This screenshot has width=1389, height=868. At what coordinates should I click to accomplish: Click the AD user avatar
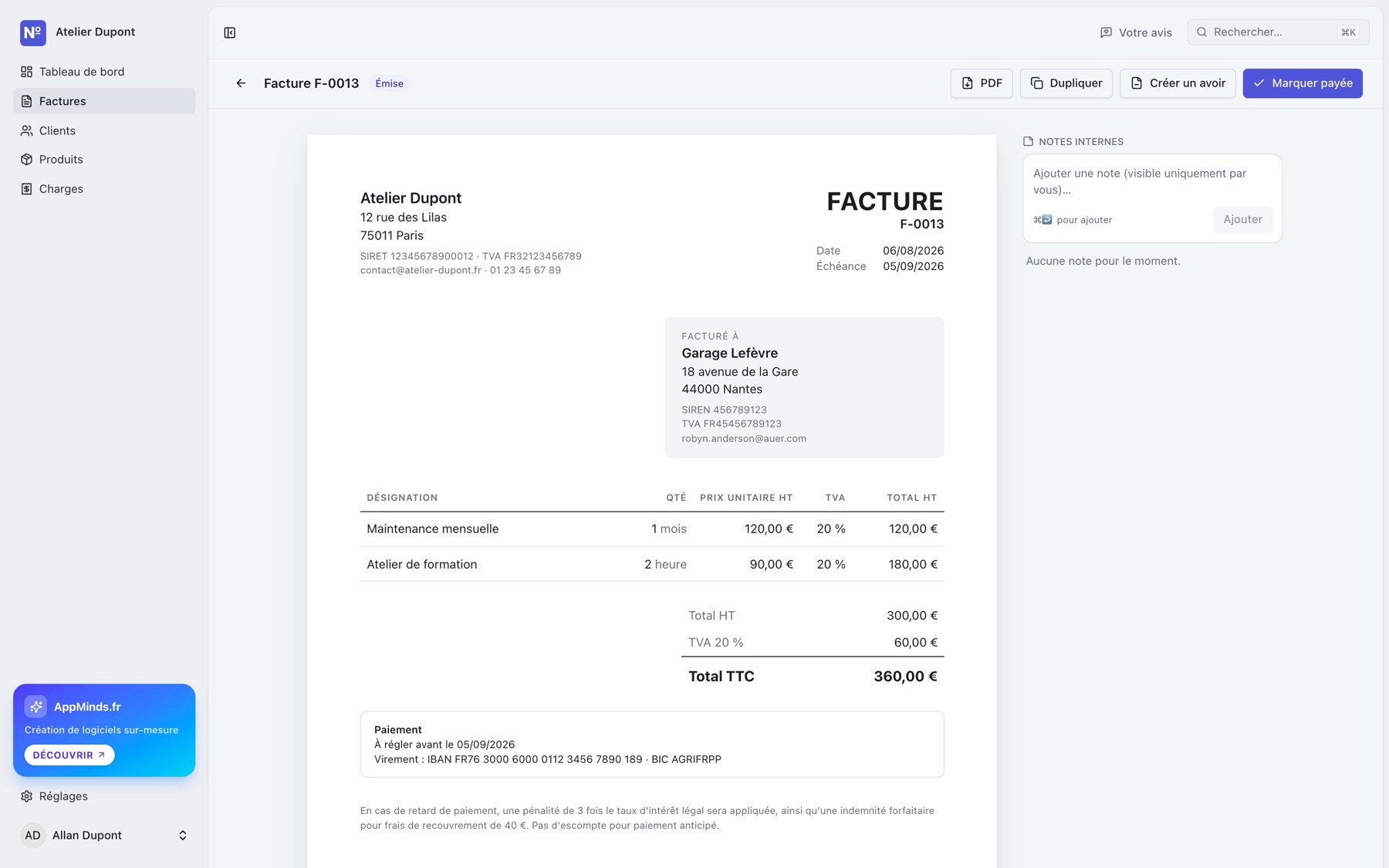pyautogui.click(x=32, y=836)
